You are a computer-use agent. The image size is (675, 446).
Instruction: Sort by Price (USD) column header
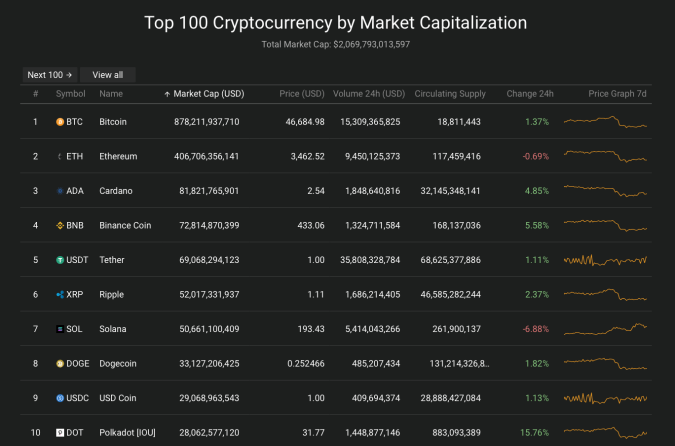point(302,94)
